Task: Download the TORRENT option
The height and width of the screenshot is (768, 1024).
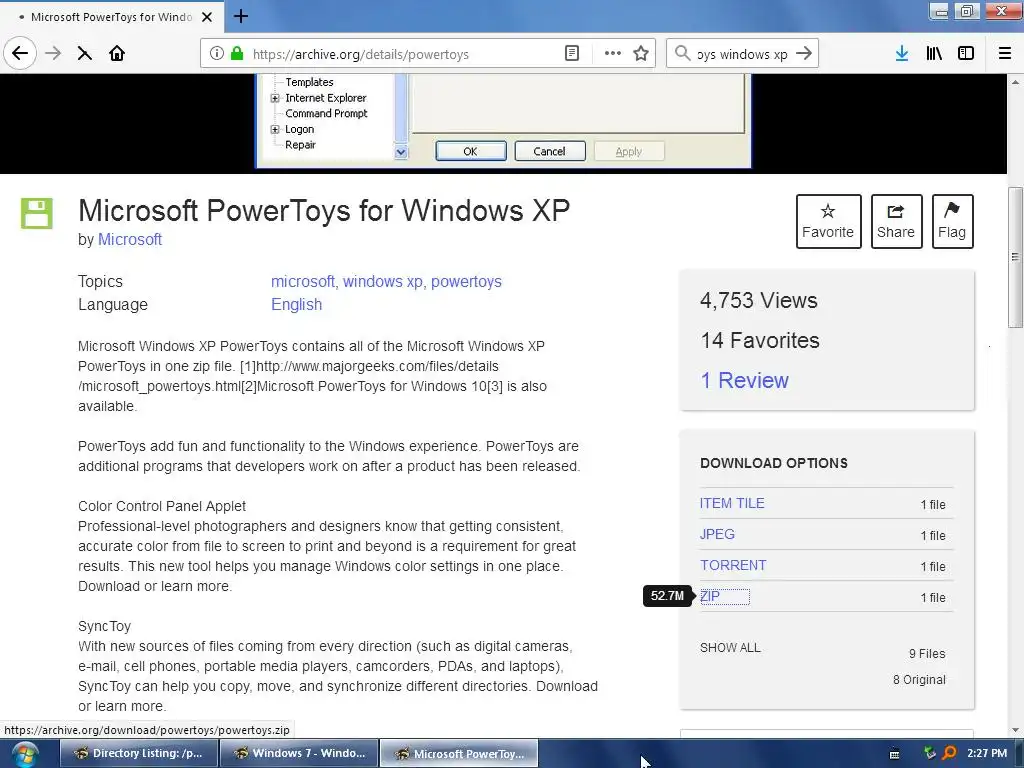Action: point(733,566)
